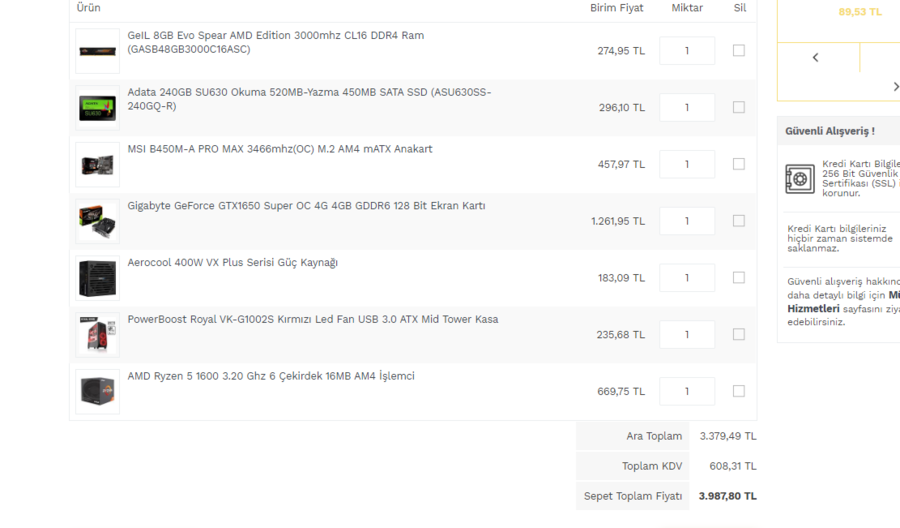Click the Aerocool power supply thumbnail
The image size is (900, 528).
pyautogui.click(x=97, y=278)
